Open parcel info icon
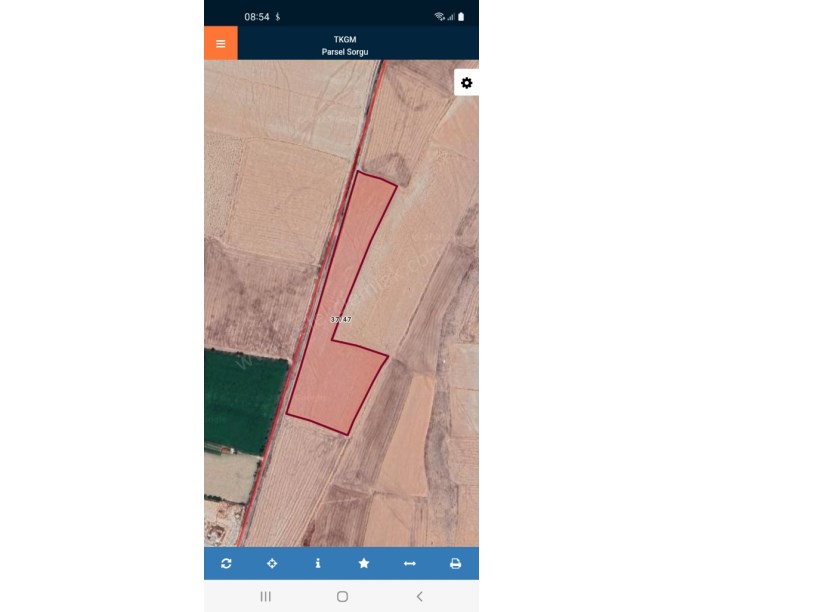 point(318,564)
